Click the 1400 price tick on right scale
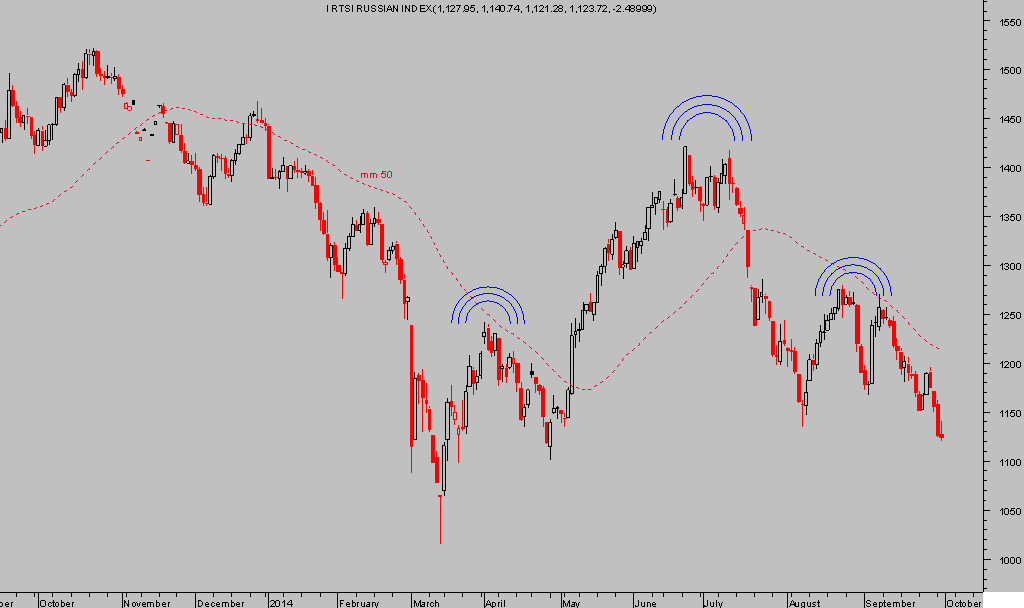Image resolution: width=1024 pixels, height=608 pixels. (x=1005, y=169)
